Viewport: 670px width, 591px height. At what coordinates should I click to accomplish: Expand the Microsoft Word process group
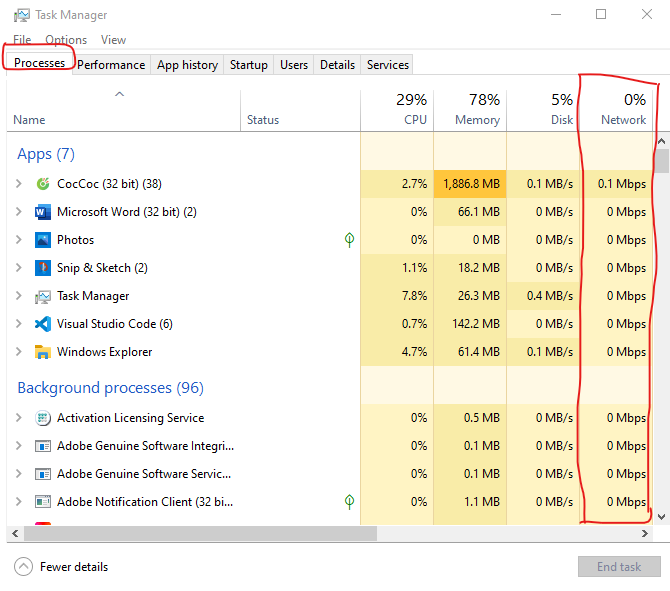coord(18,212)
